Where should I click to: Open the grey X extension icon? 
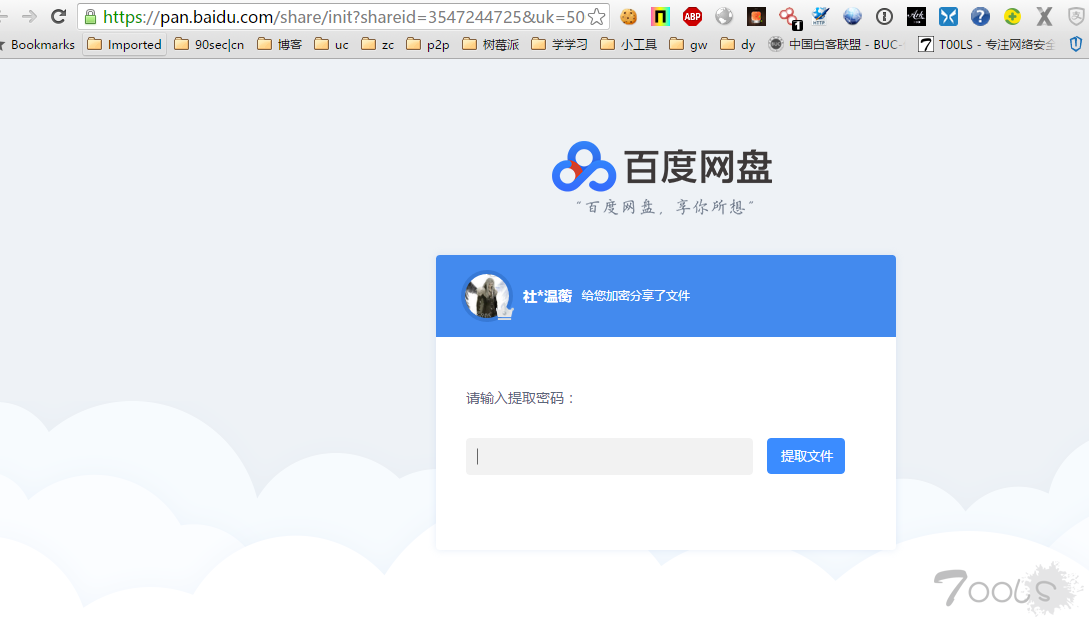(1044, 17)
